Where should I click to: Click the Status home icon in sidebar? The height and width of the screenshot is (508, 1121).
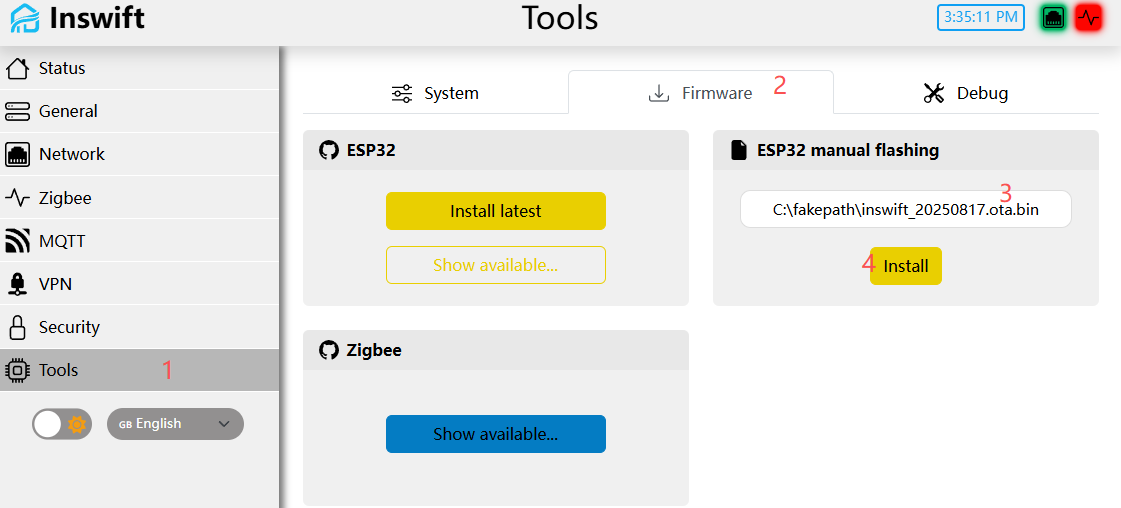[x=17, y=69]
